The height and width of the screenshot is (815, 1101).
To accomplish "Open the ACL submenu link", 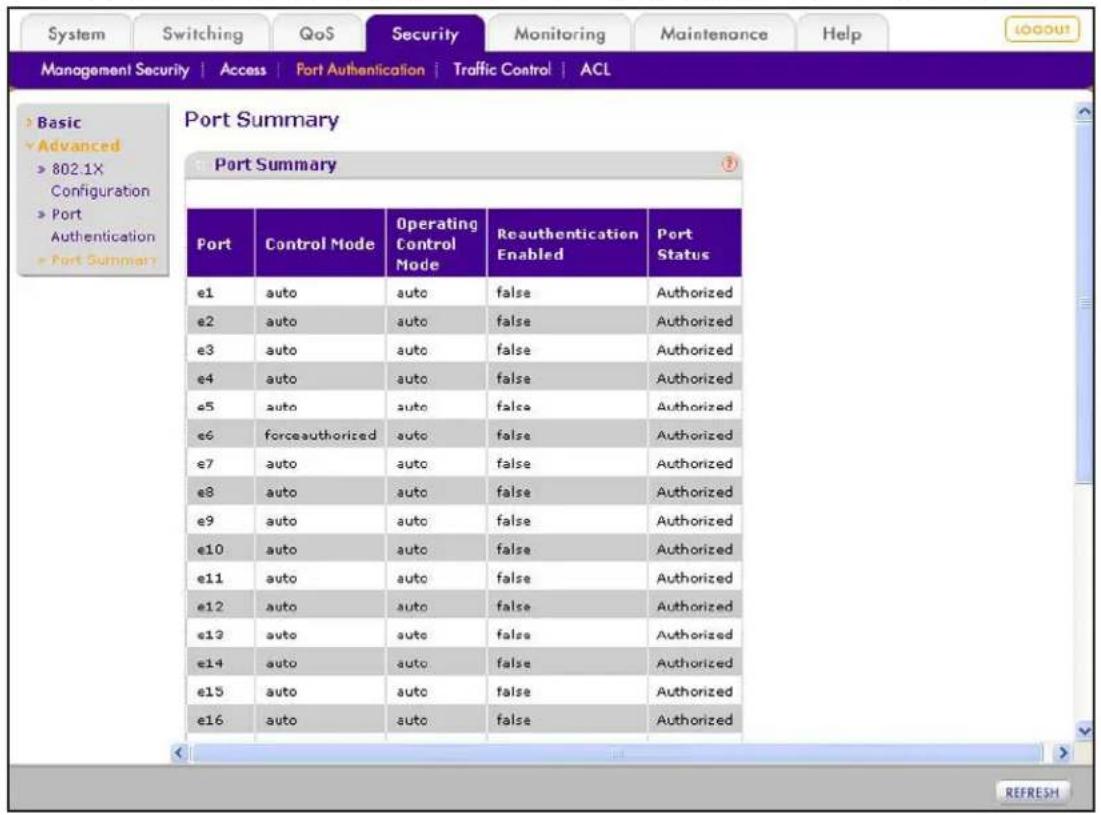I will 595,69.
